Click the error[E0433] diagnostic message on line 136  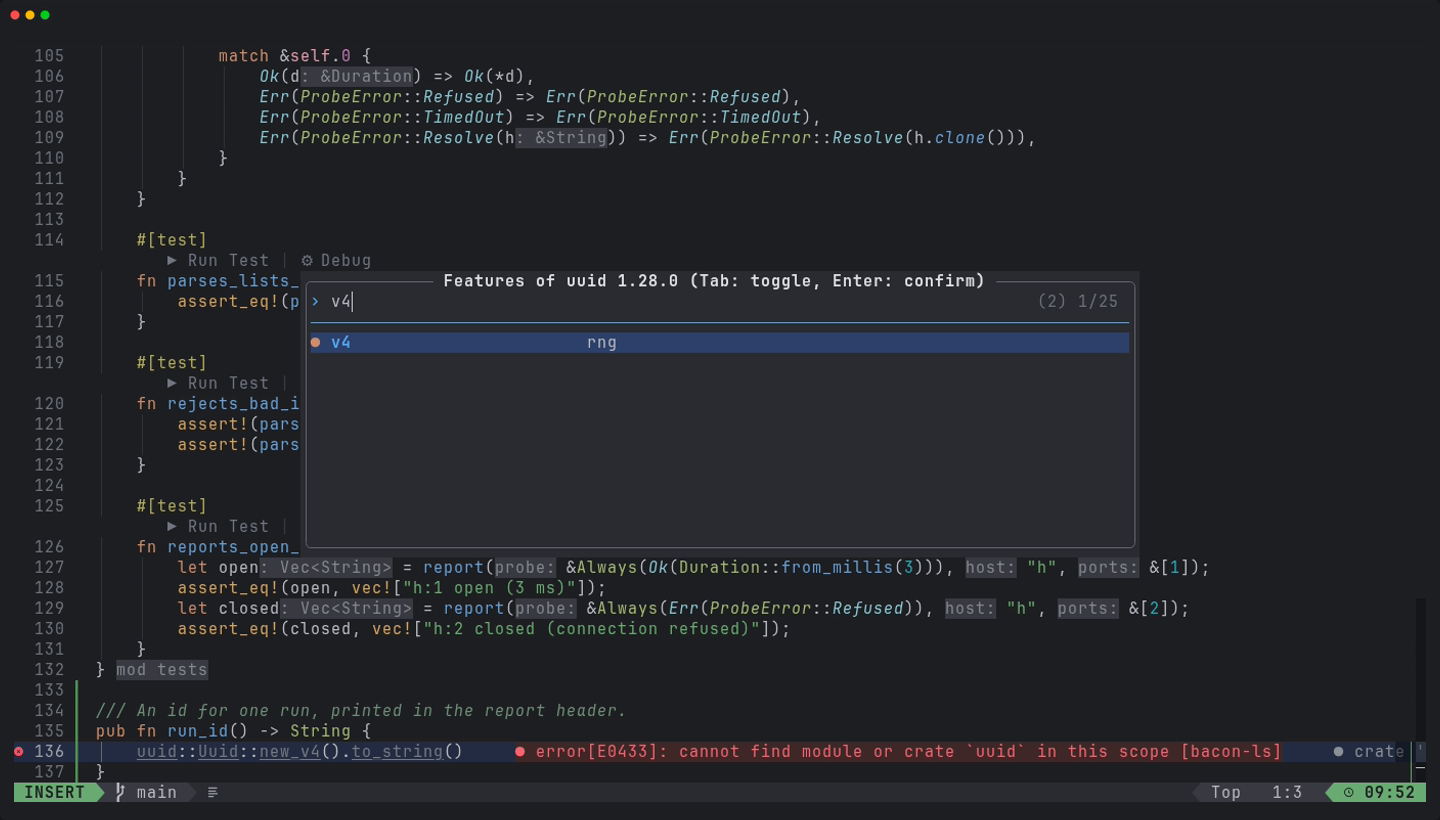pyautogui.click(x=908, y=751)
